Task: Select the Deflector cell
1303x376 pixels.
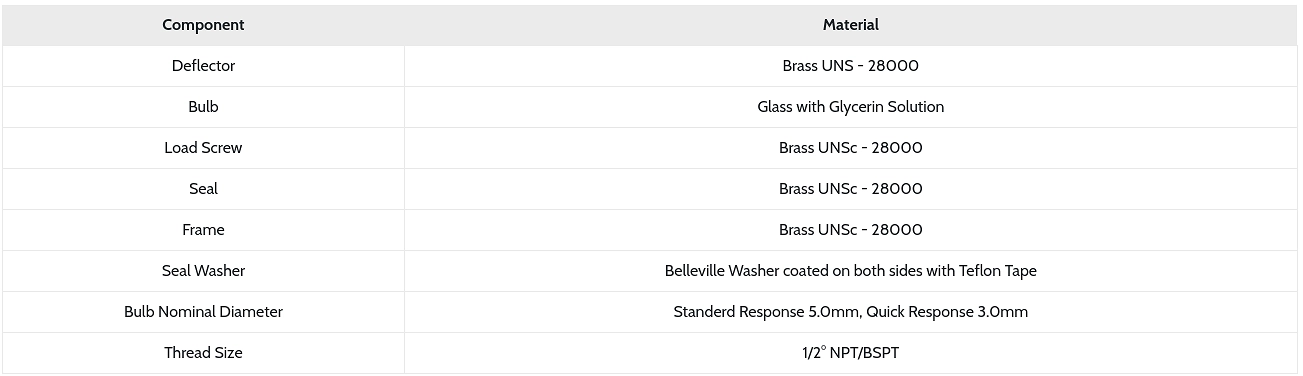Action: (203, 66)
